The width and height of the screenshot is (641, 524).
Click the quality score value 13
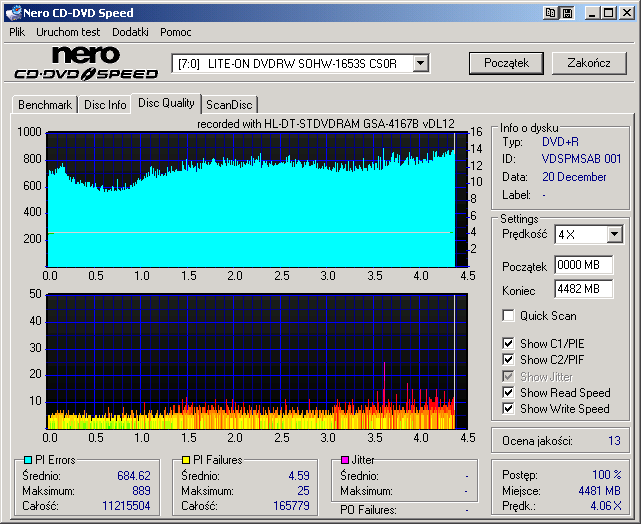[614, 441]
